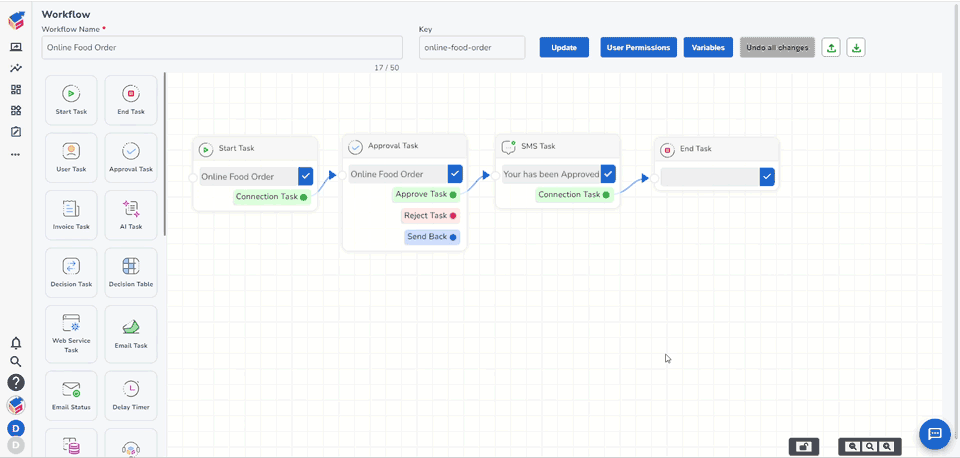Toggle the canvas lock button
Screen dimensions: 960x458
click(x=803, y=447)
